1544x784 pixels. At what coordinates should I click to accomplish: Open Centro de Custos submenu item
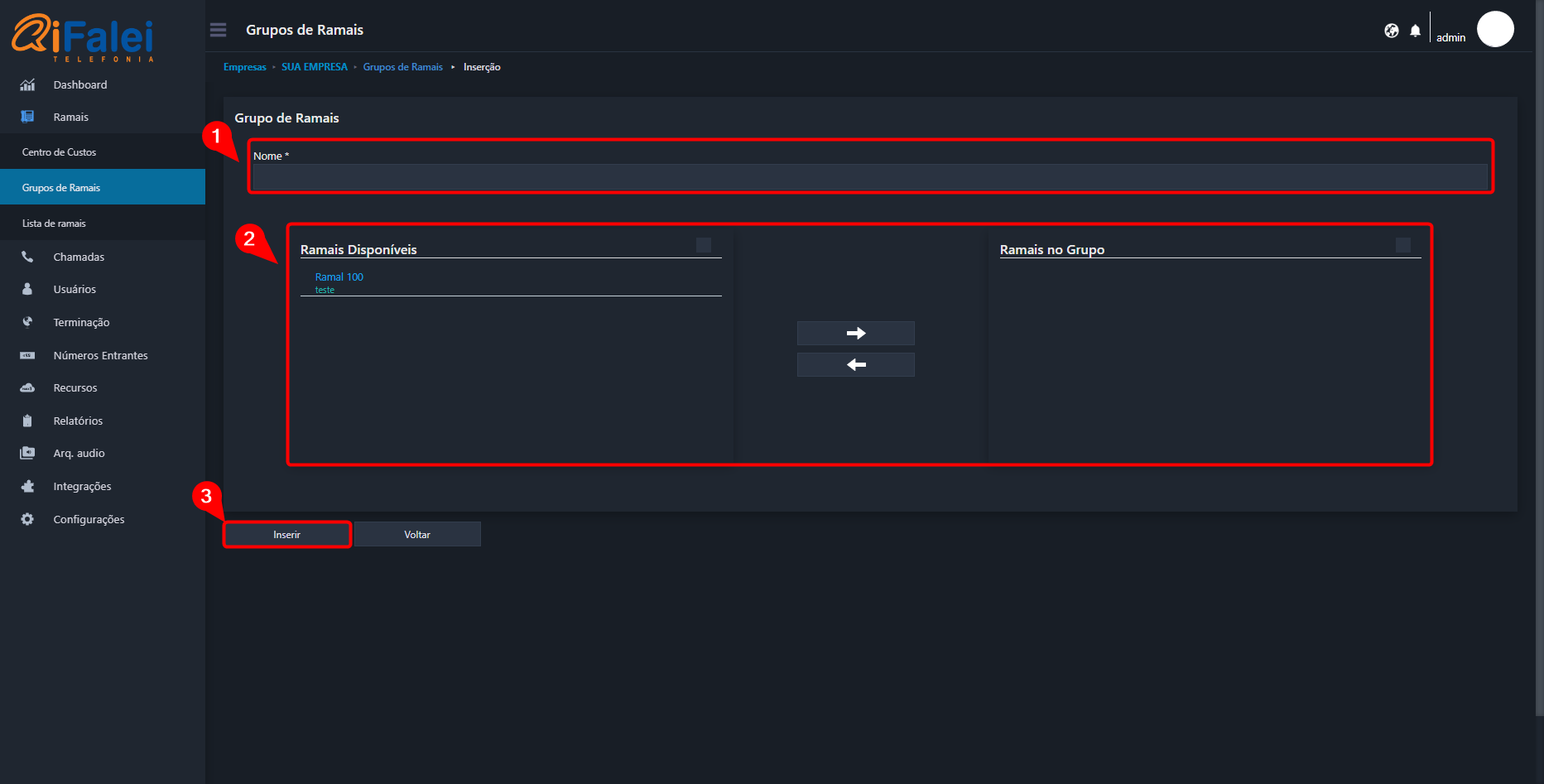(60, 152)
